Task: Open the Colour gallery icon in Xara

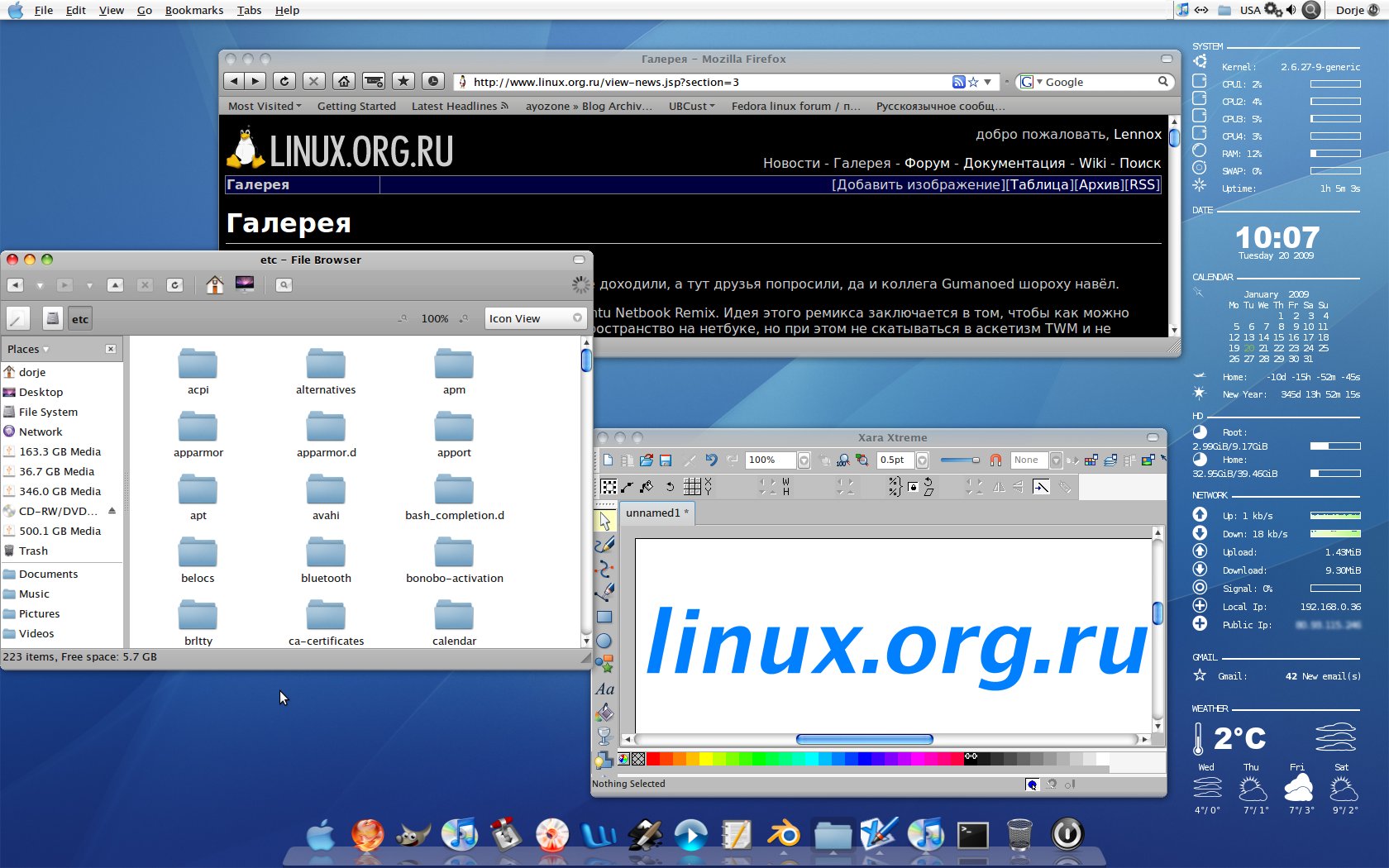Action: pyautogui.click(x=1091, y=460)
